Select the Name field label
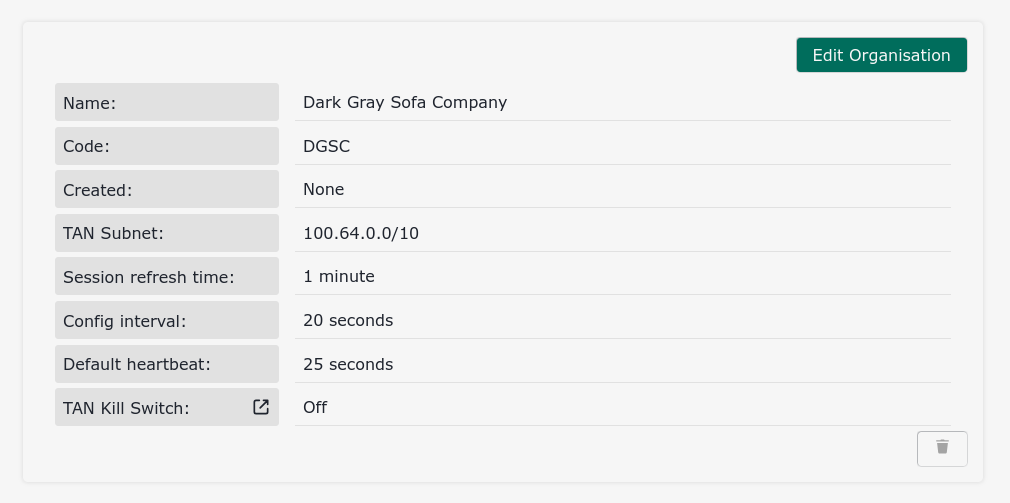Viewport: 1010px width, 503px height. [90, 103]
